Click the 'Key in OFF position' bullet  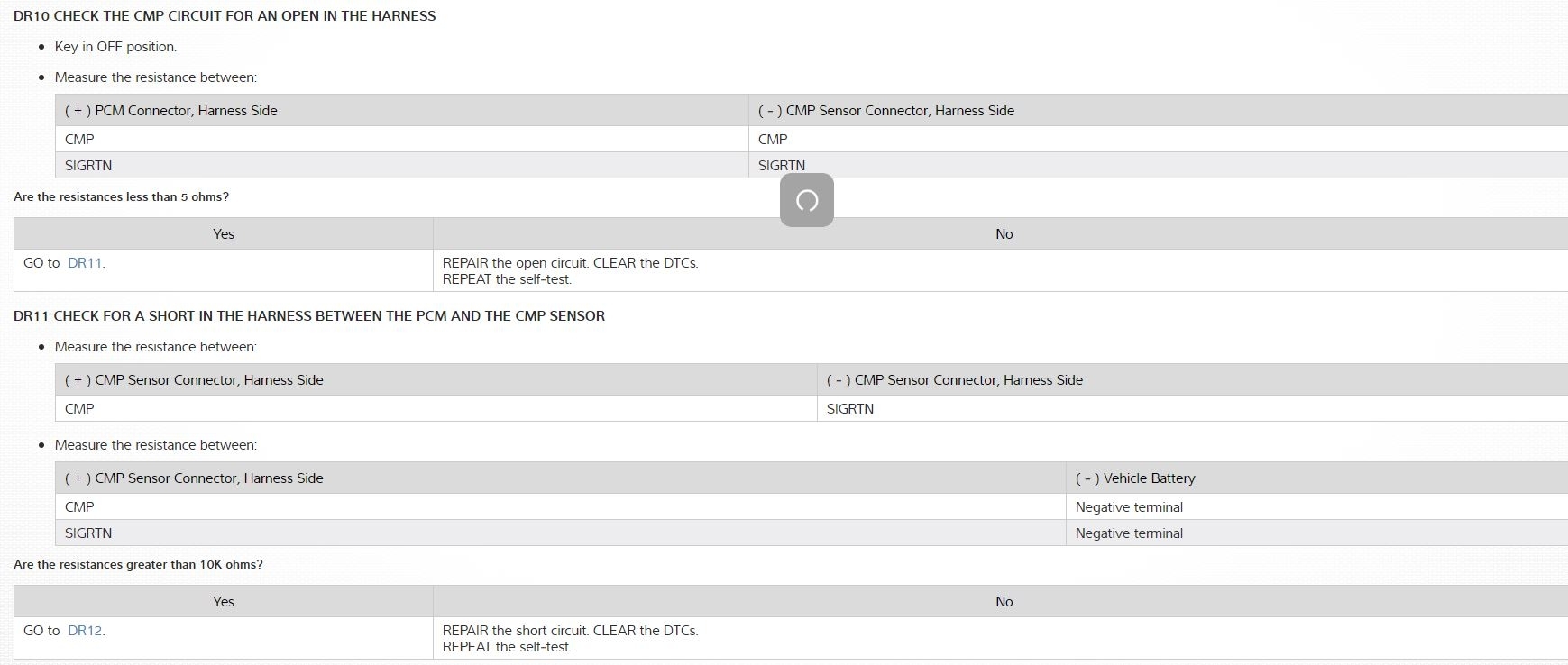pyautogui.click(x=115, y=47)
